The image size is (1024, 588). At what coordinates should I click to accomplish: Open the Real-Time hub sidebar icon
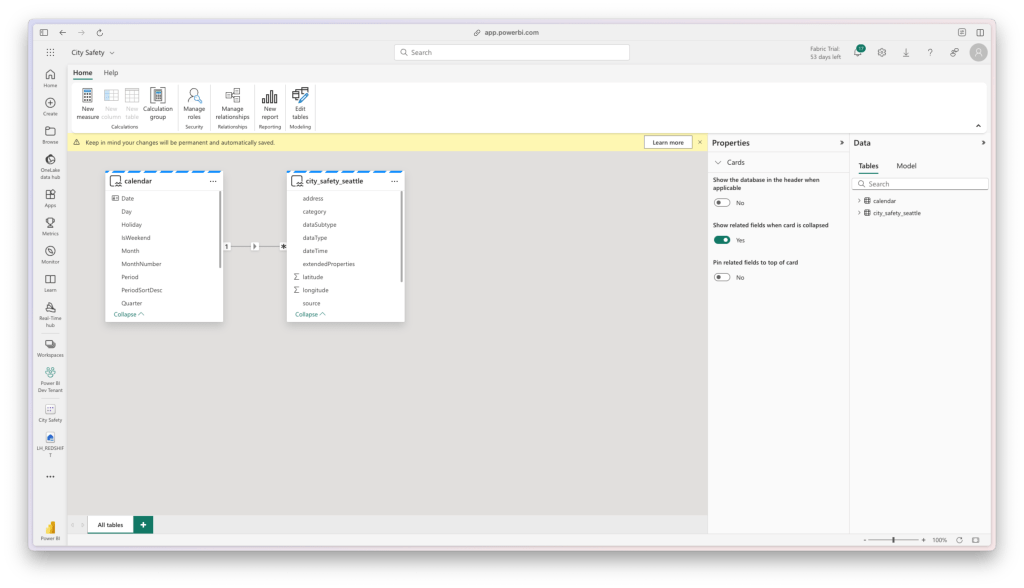pyautogui.click(x=50, y=308)
